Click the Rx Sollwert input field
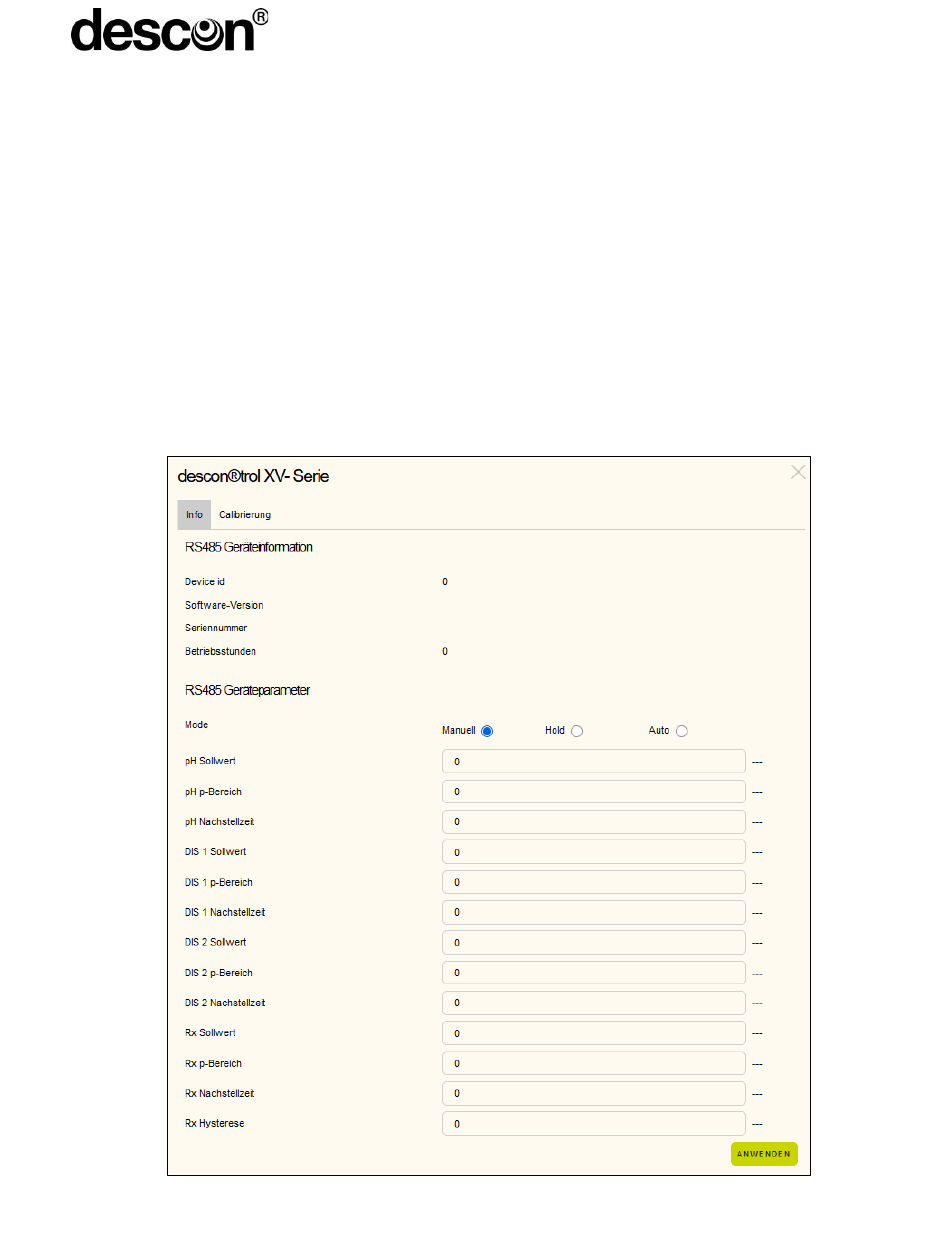 tap(594, 1033)
